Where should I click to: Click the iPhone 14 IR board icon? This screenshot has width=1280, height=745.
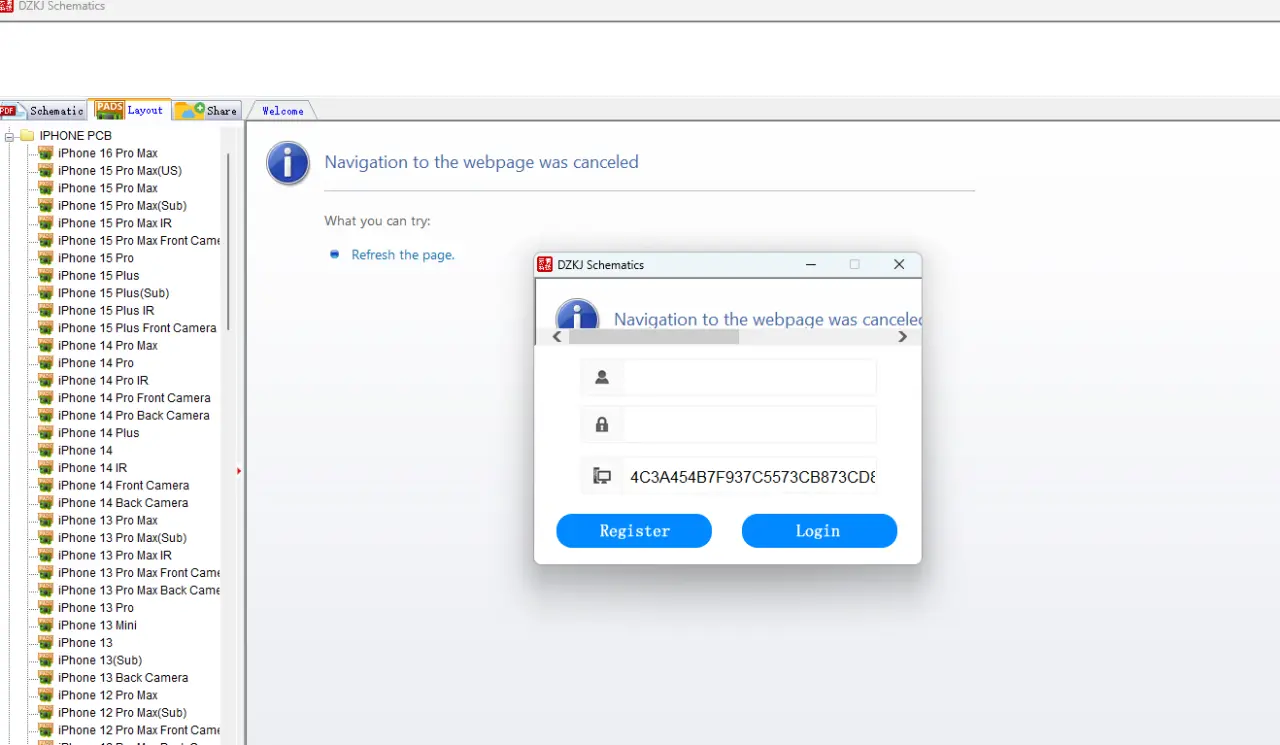(45, 468)
